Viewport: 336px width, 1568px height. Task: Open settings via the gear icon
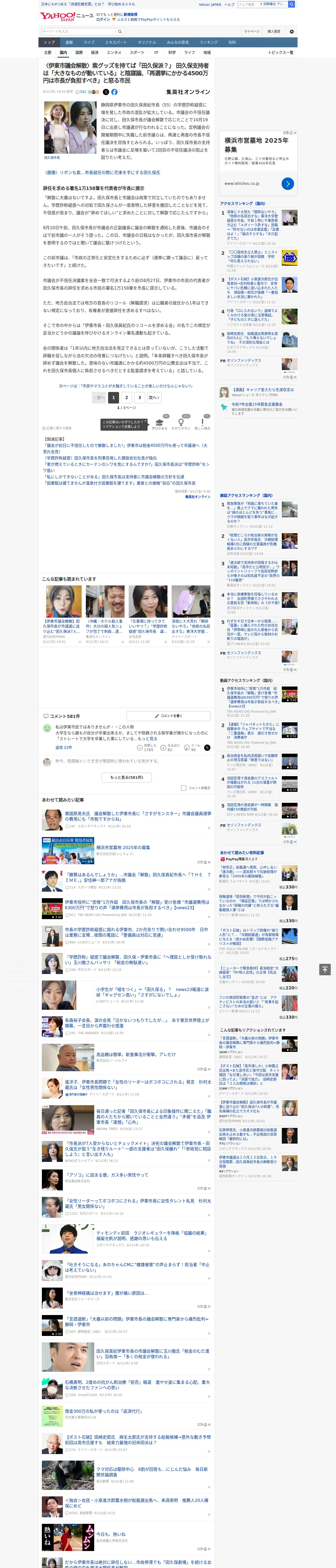coord(292,32)
